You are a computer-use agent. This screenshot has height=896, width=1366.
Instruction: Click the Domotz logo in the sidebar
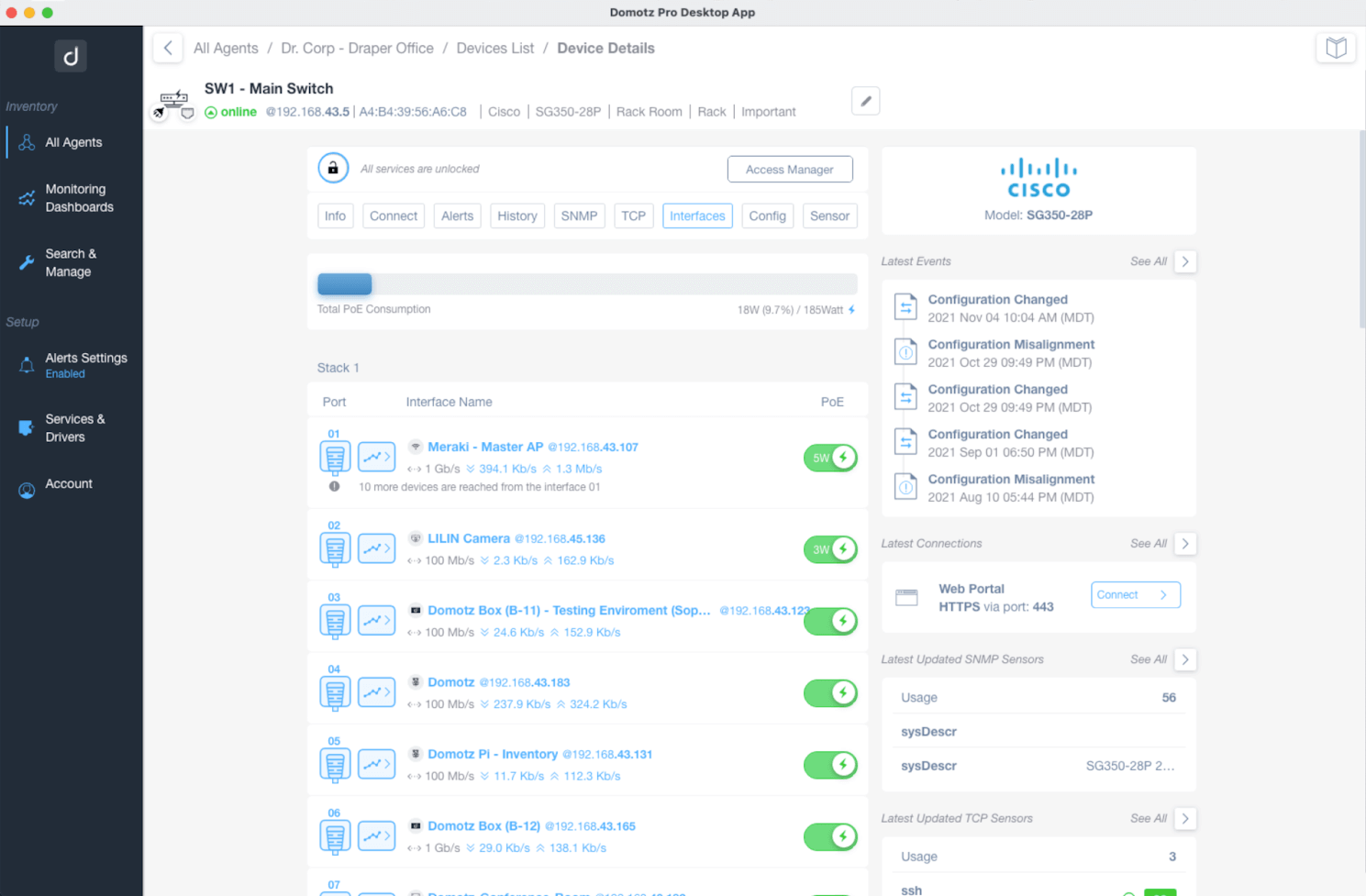click(x=71, y=57)
